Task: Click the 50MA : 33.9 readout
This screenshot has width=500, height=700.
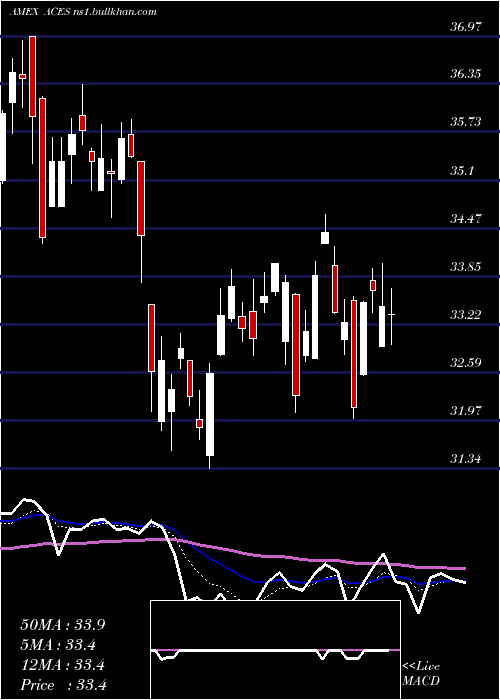Action: (62, 625)
